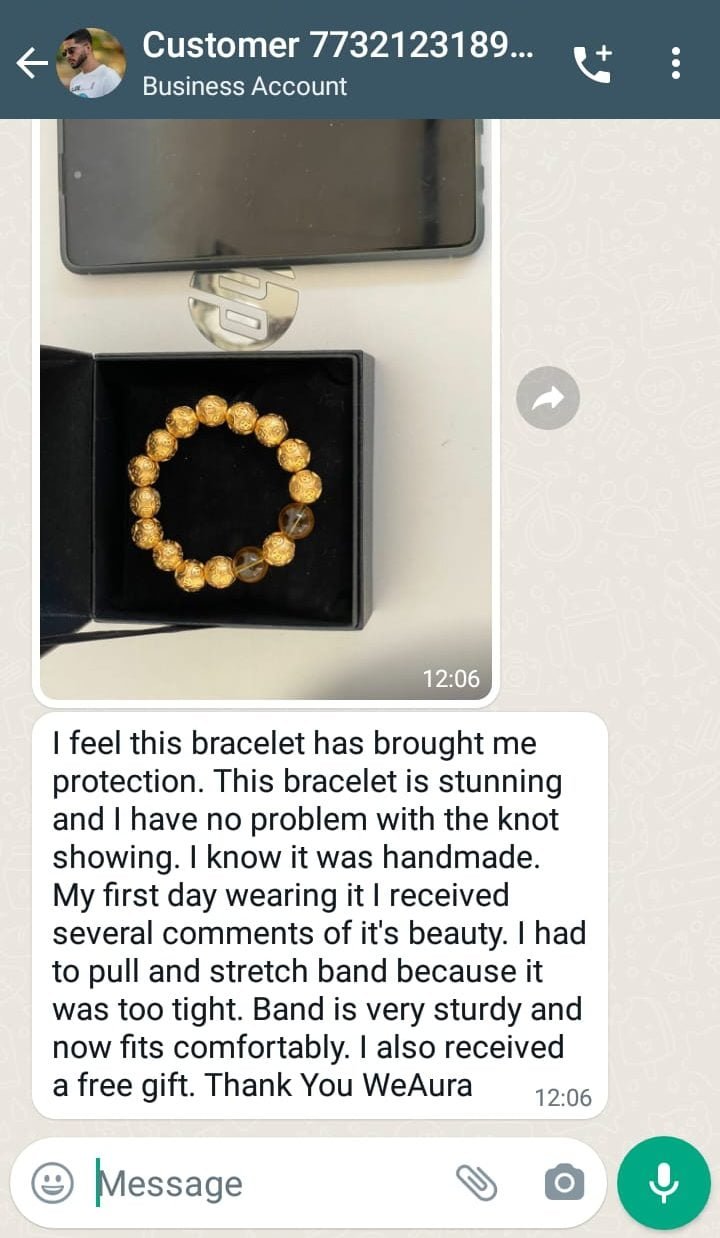Open the photo by tapping the gold bracelet
Viewport: 720px width, 1238px height.
pos(225,492)
